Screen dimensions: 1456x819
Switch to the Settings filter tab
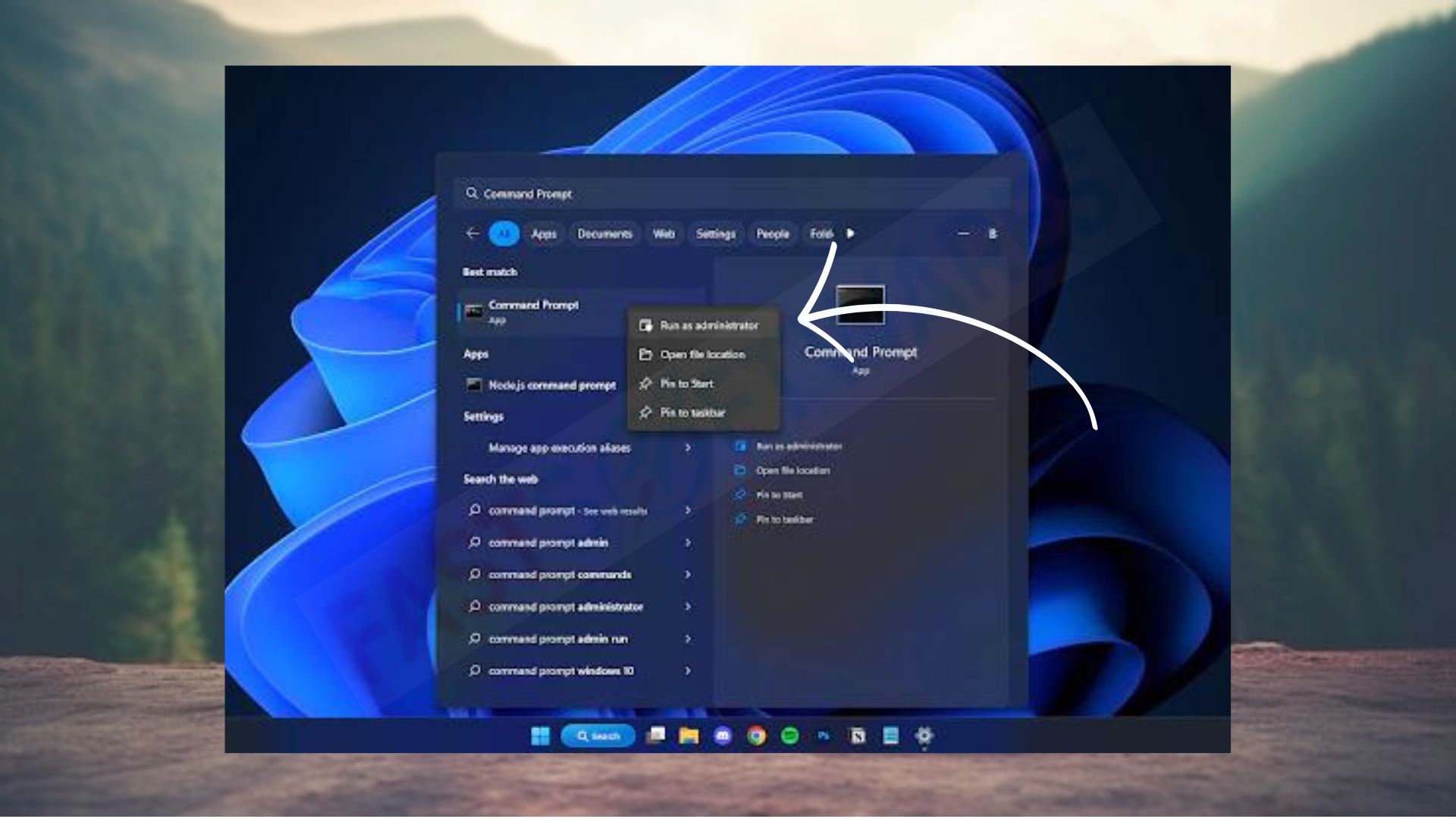pyautogui.click(x=715, y=234)
